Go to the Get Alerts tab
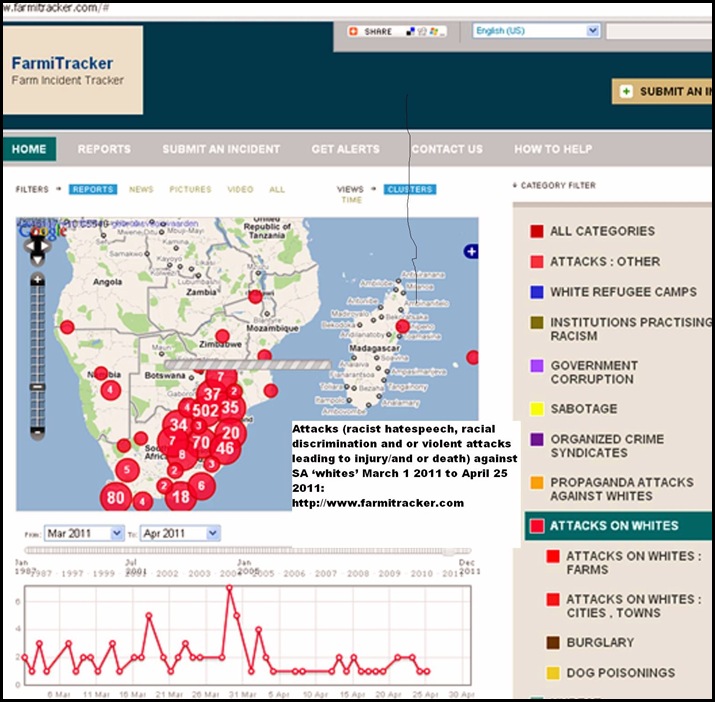This screenshot has height=702, width=715. click(x=346, y=149)
